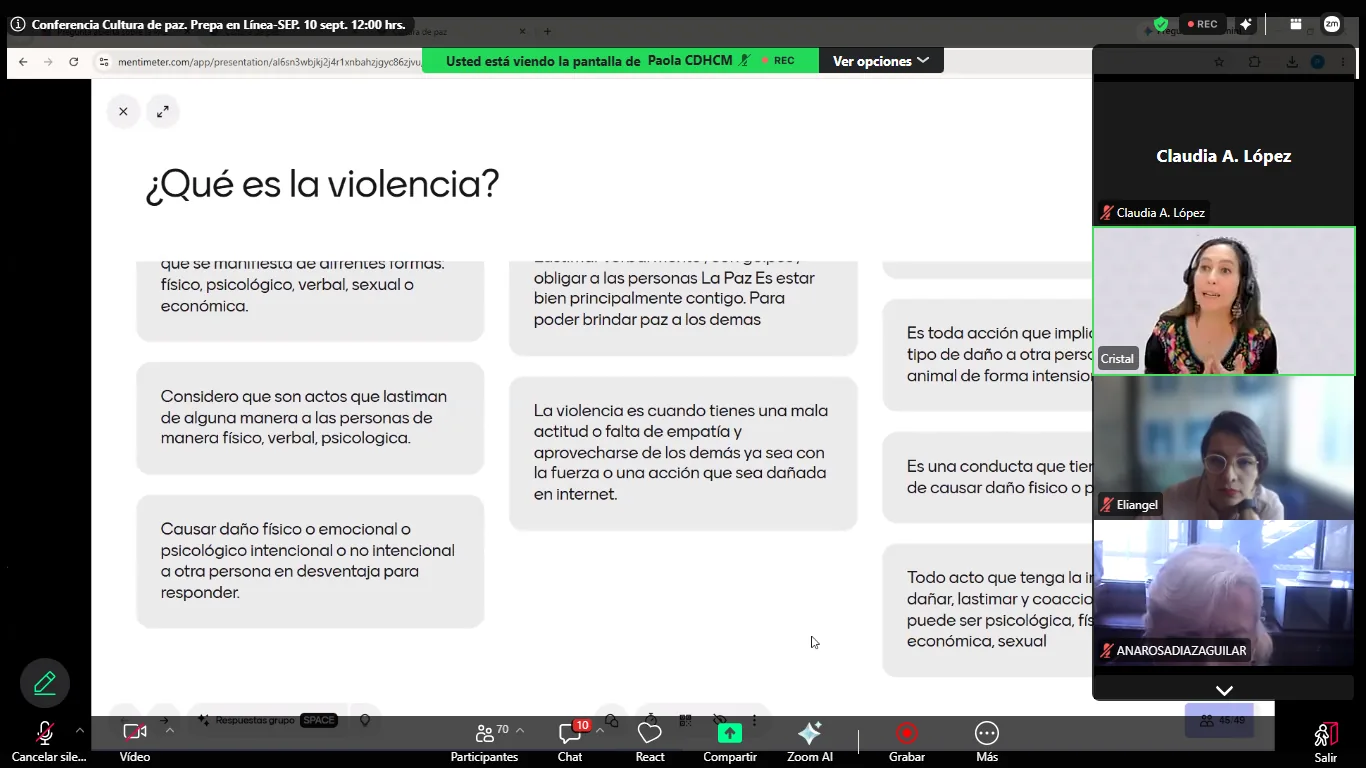This screenshot has height=768, width=1366.
Task: Select ANAROSADIAZAGUILAR video tile
Action: pos(1224,592)
